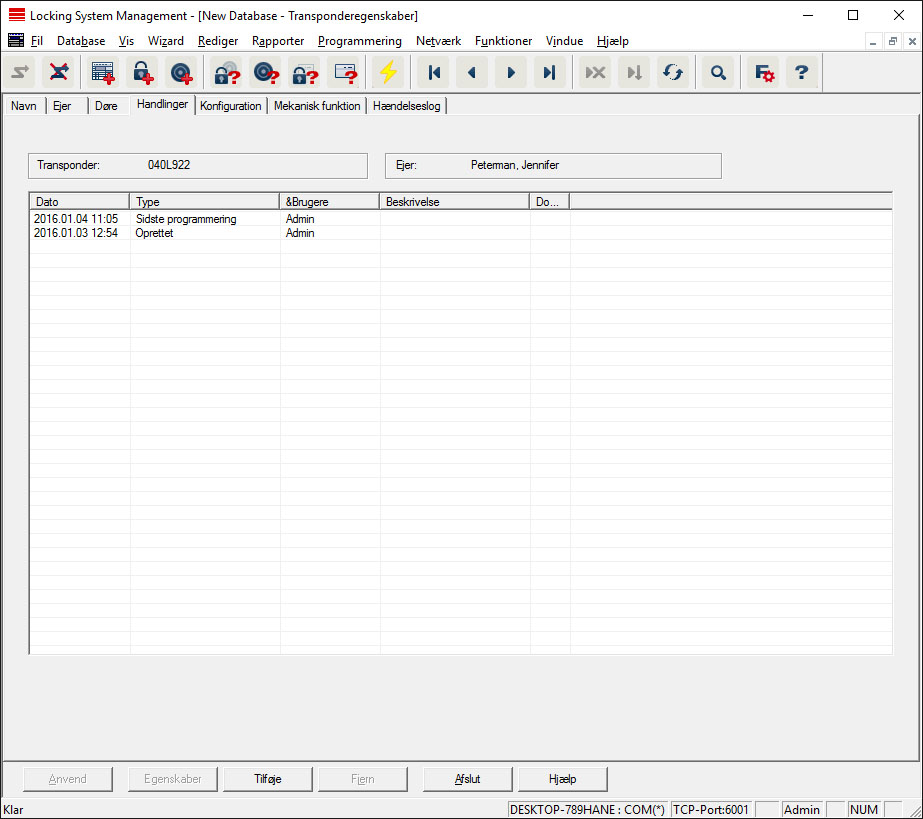Click the add new transponder icon
Screen dimensions: 923x819
[180, 72]
